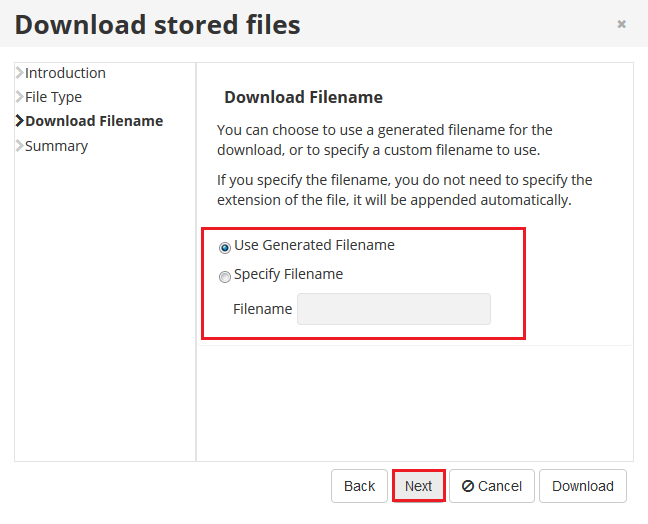Jump to the Summary wizard step
This screenshot has width=648, height=524.
point(57,146)
